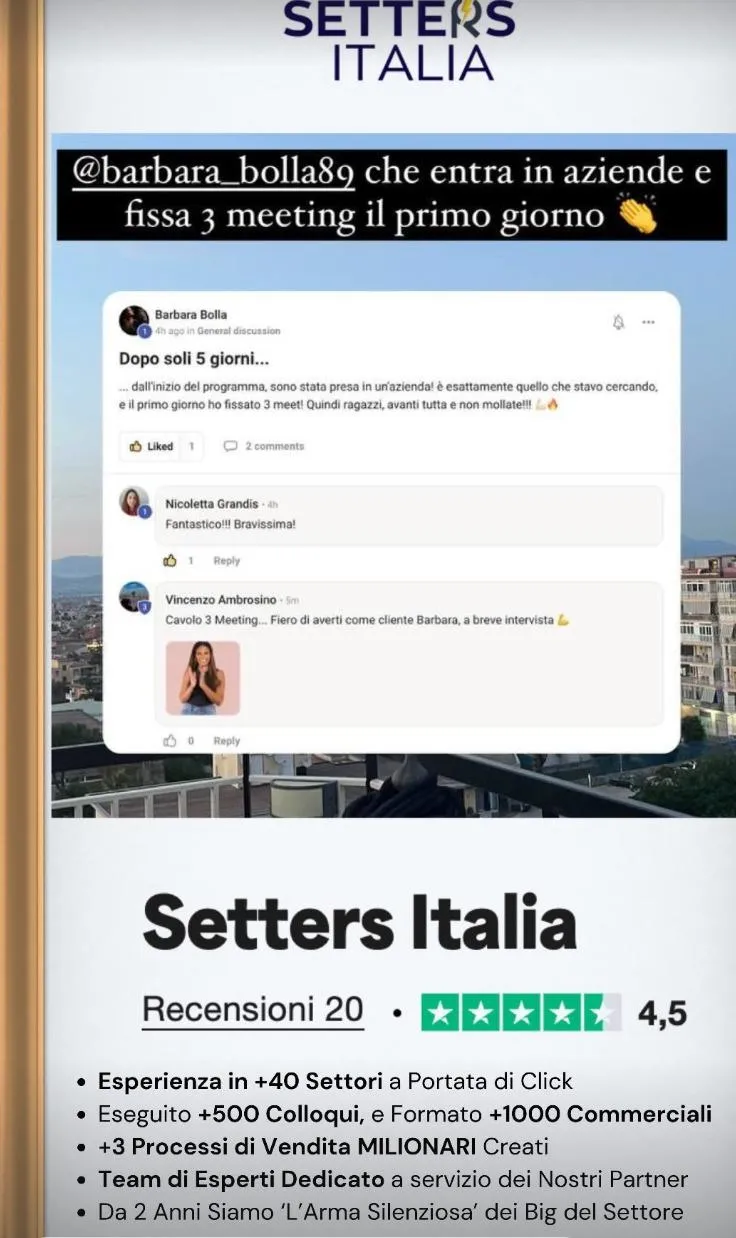Image resolution: width=736 pixels, height=1238 pixels.
Task: Open Vincenzo Ambrosino's name link
Action: (220, 600)
